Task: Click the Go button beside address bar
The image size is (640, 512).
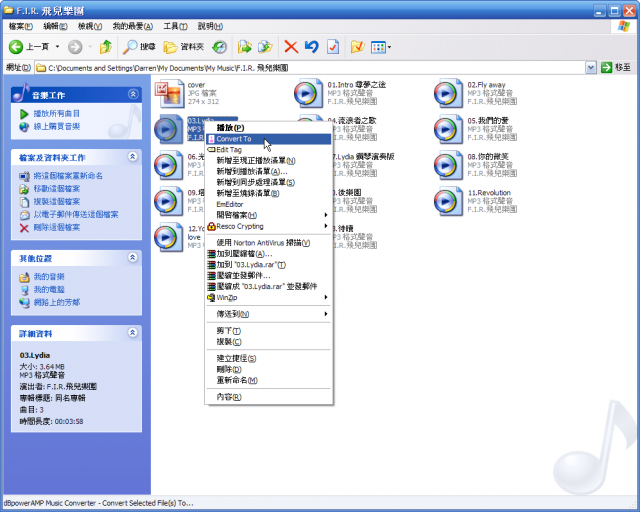Action: [x=616, y=68]
